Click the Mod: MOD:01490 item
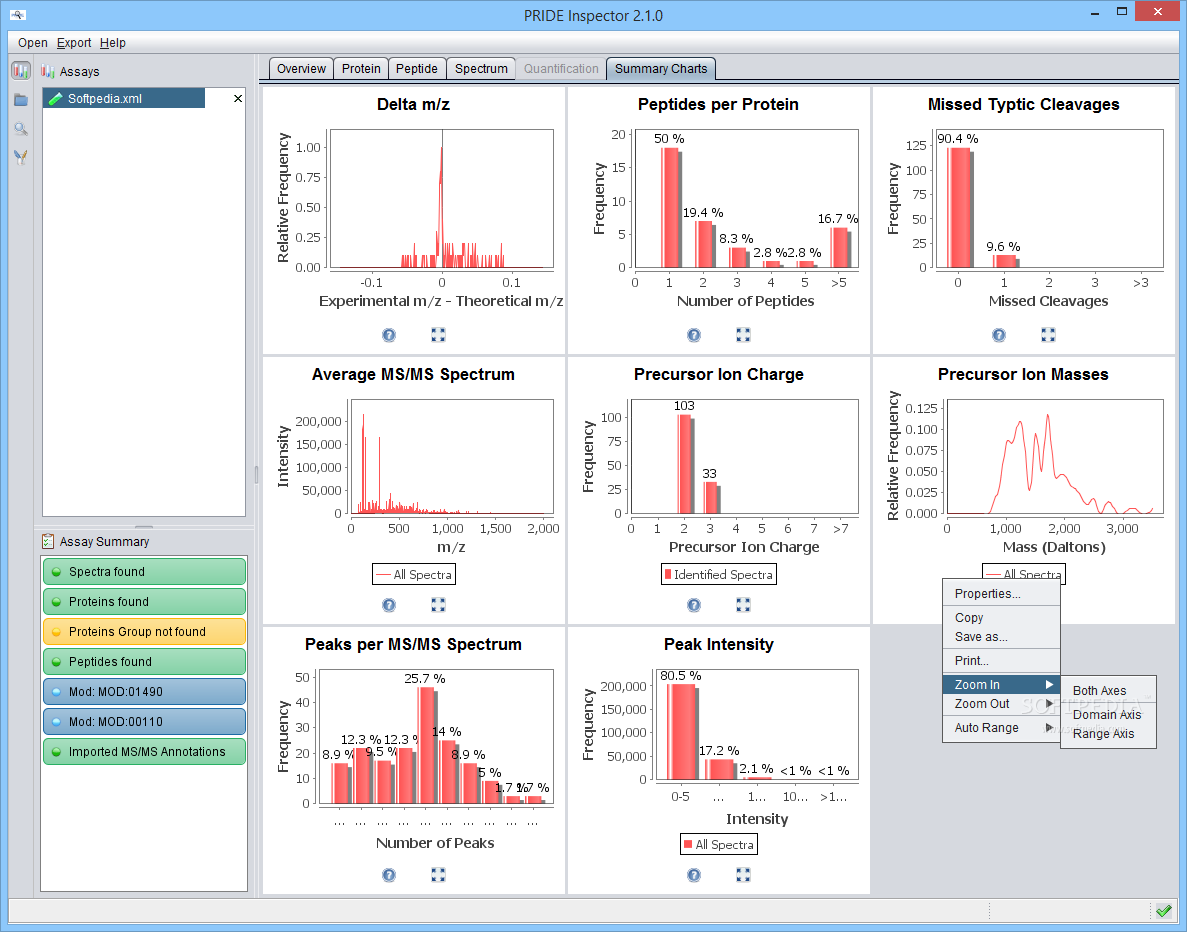Viewport: 1187px width, 932px height. [145, 692]
